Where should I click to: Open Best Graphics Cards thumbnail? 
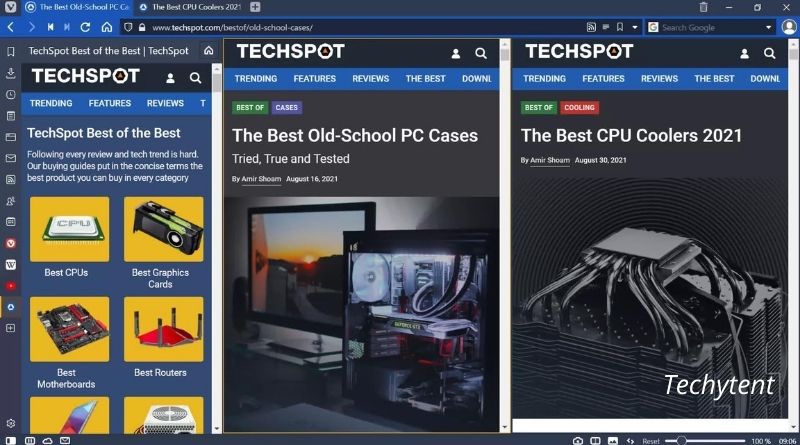(x=163, y=229)
